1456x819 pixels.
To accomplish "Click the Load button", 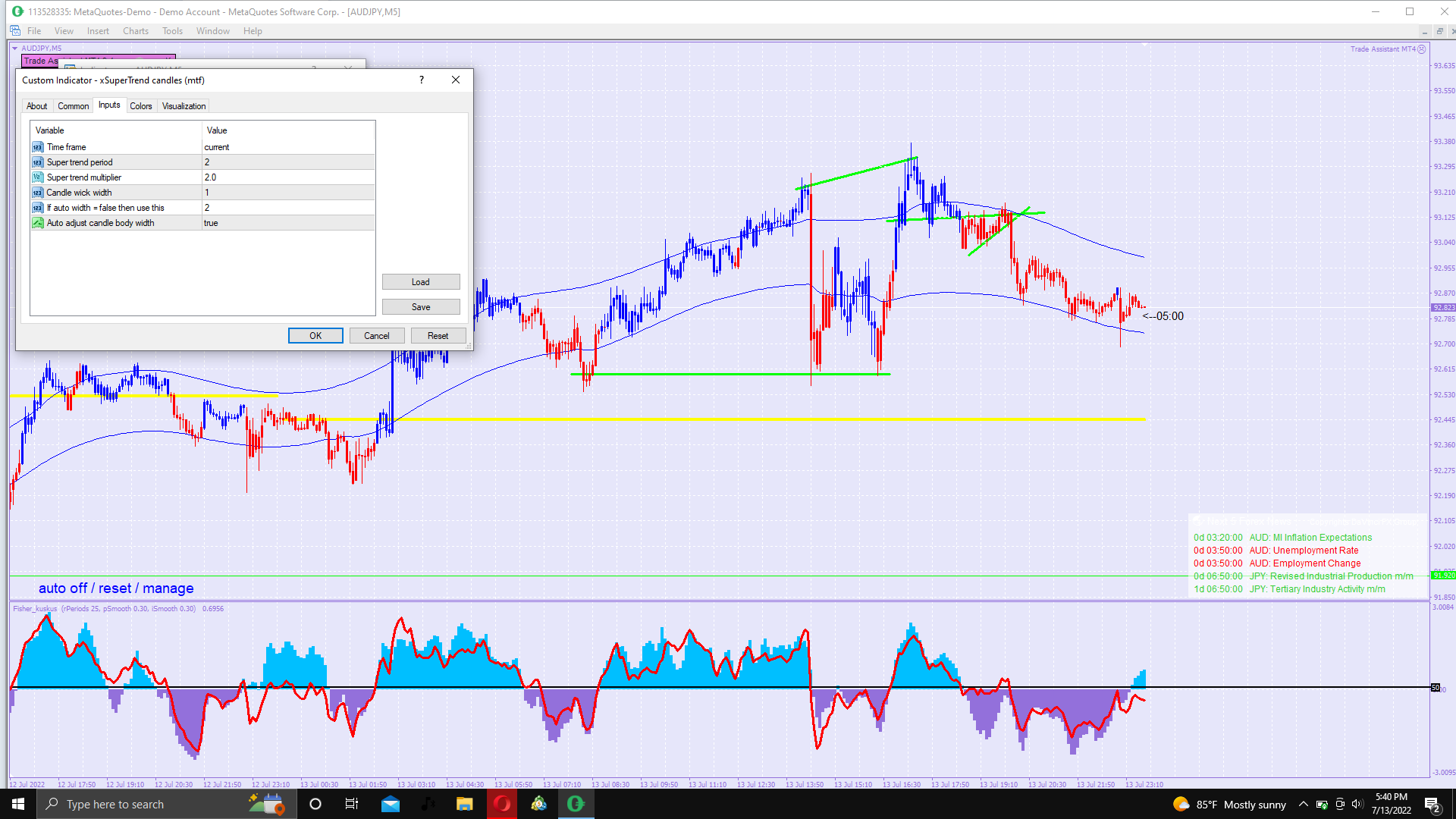I will coord(421,282).
